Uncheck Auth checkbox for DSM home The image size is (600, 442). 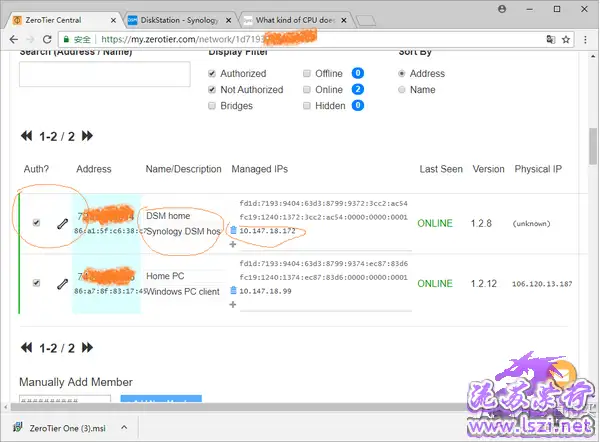pyautogui.click(x=36, y=223)
